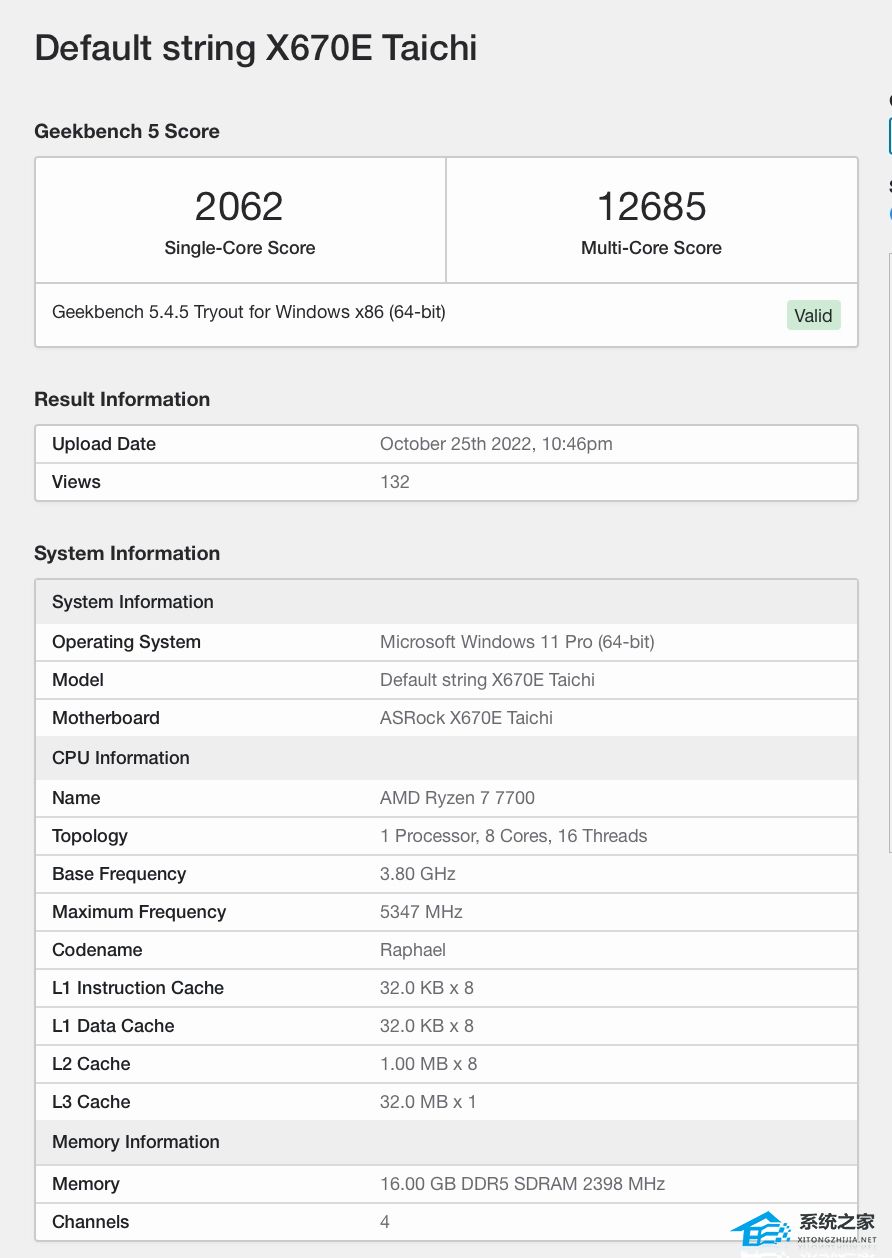Click the Memory Information section header
The width and height of the screenshot is (892, 1258).
(136, 1142)
